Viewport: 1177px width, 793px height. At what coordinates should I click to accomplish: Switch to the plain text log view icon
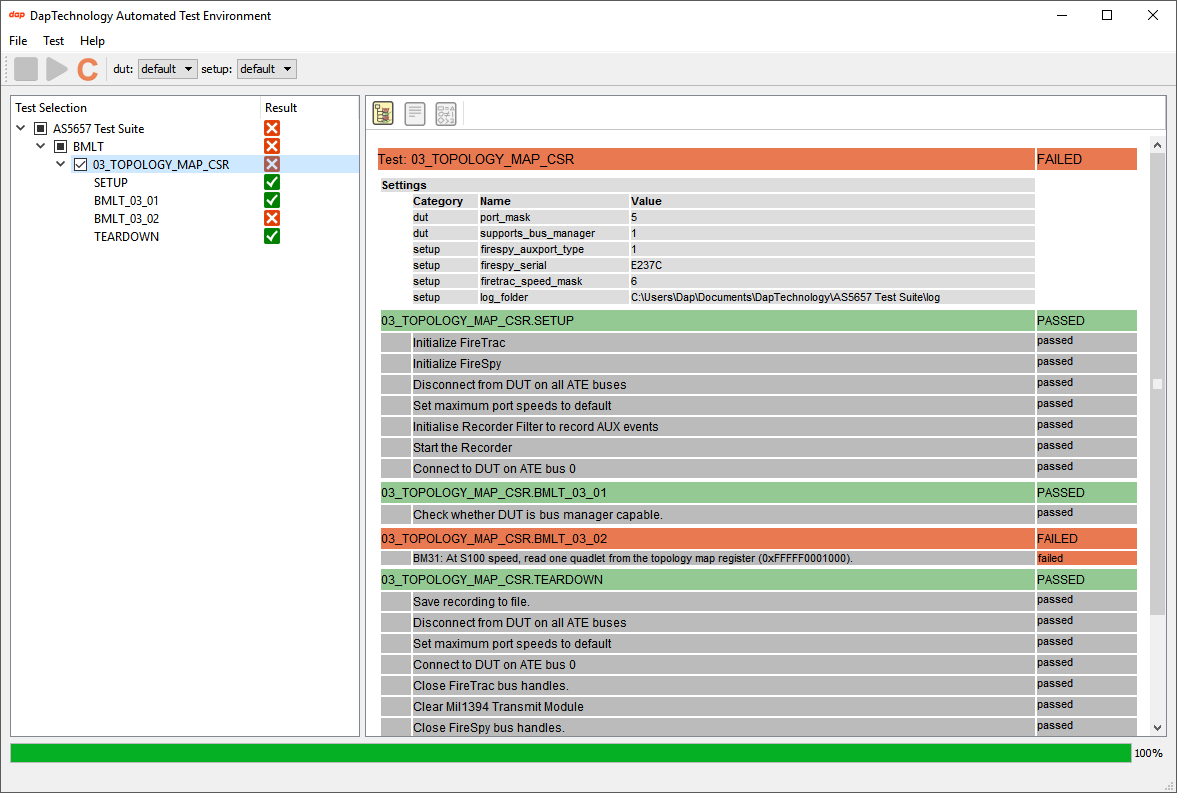[414, 113]
